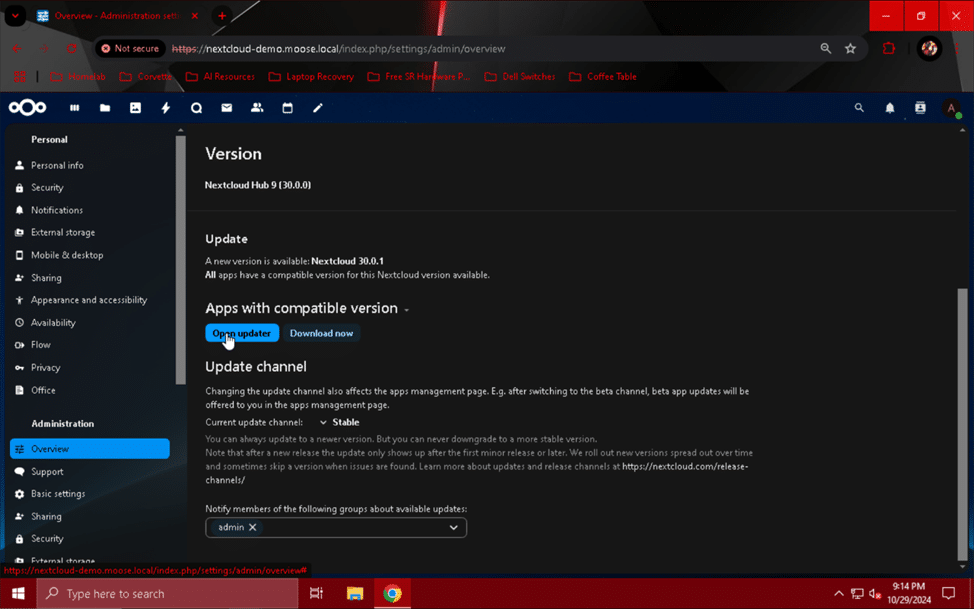974x609 pixels.
Task: Open Appearance and accessibility settings
Action: click(89, 300)
